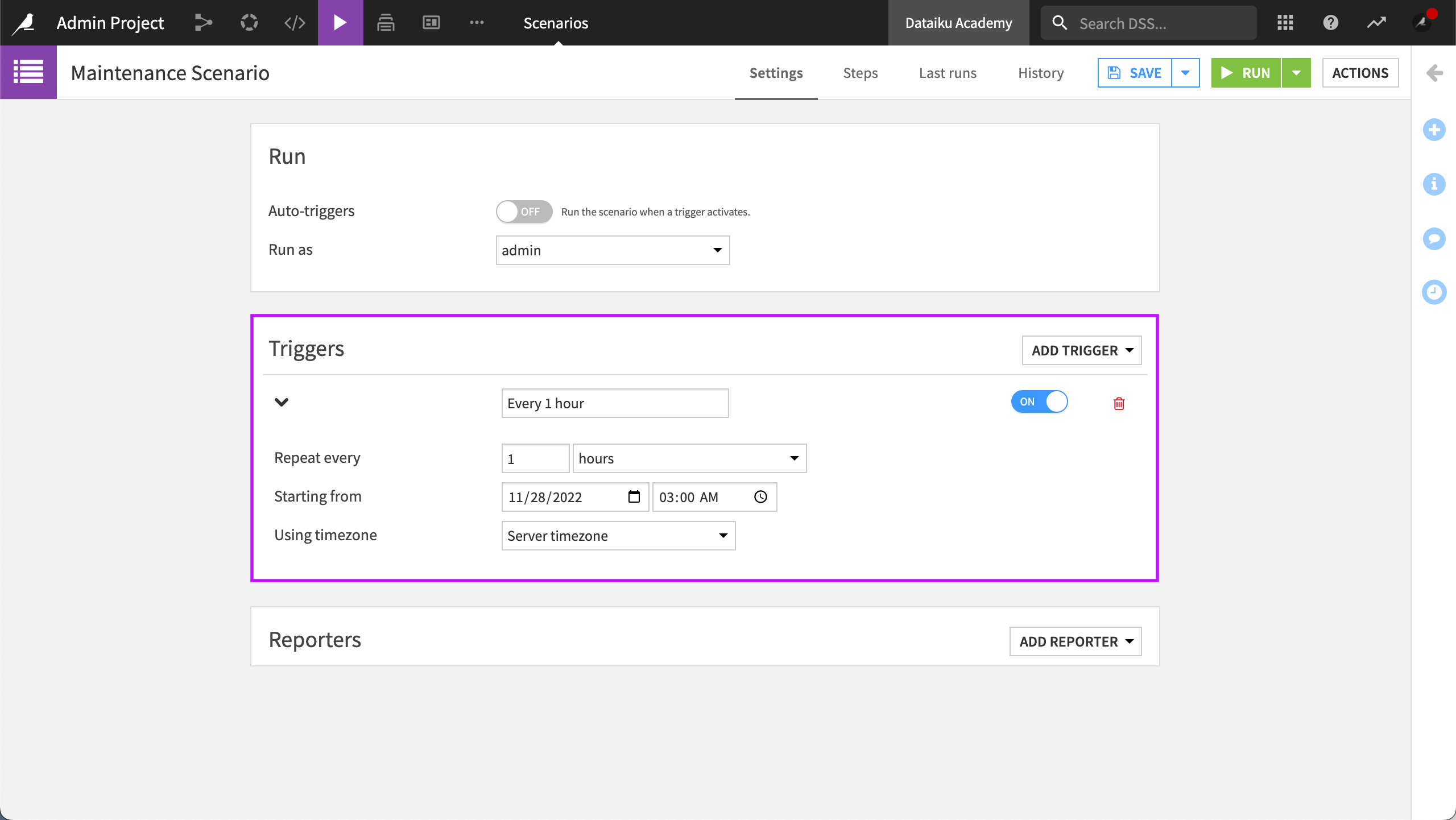
Task: Switch to the Steps tab
Action: pyautogui.click(x=860, y=73)
